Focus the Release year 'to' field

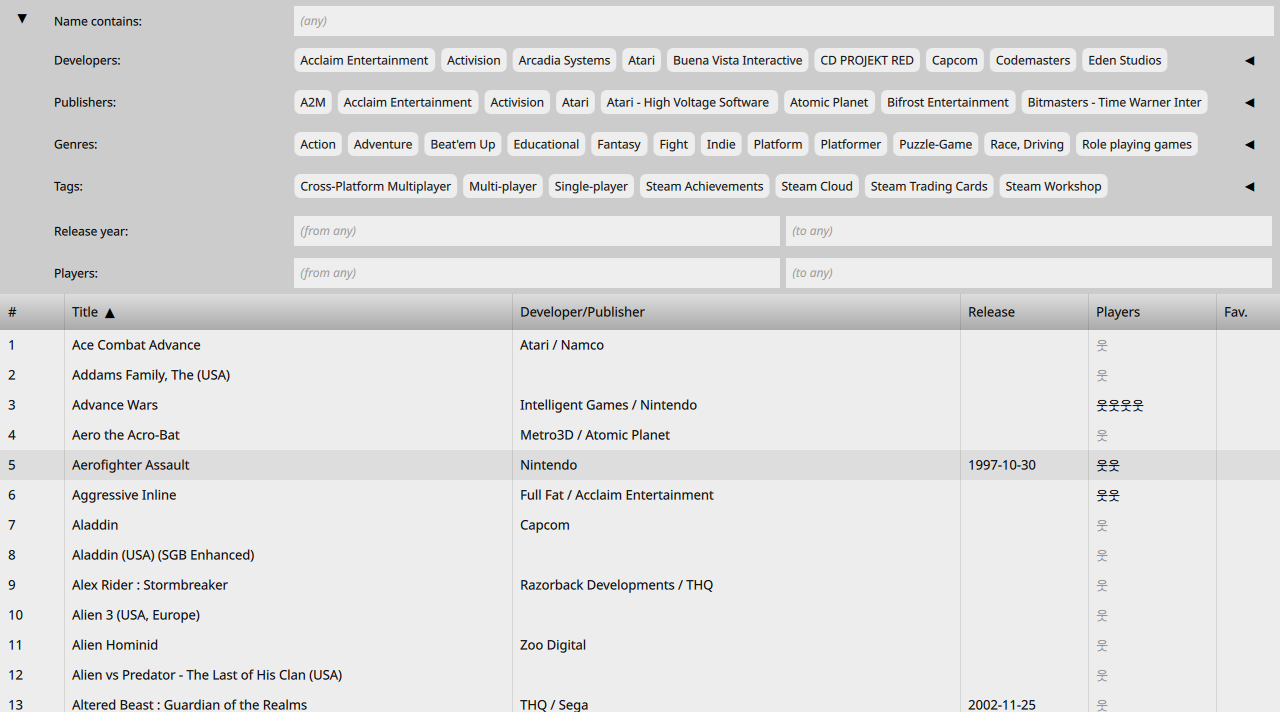1029,231
